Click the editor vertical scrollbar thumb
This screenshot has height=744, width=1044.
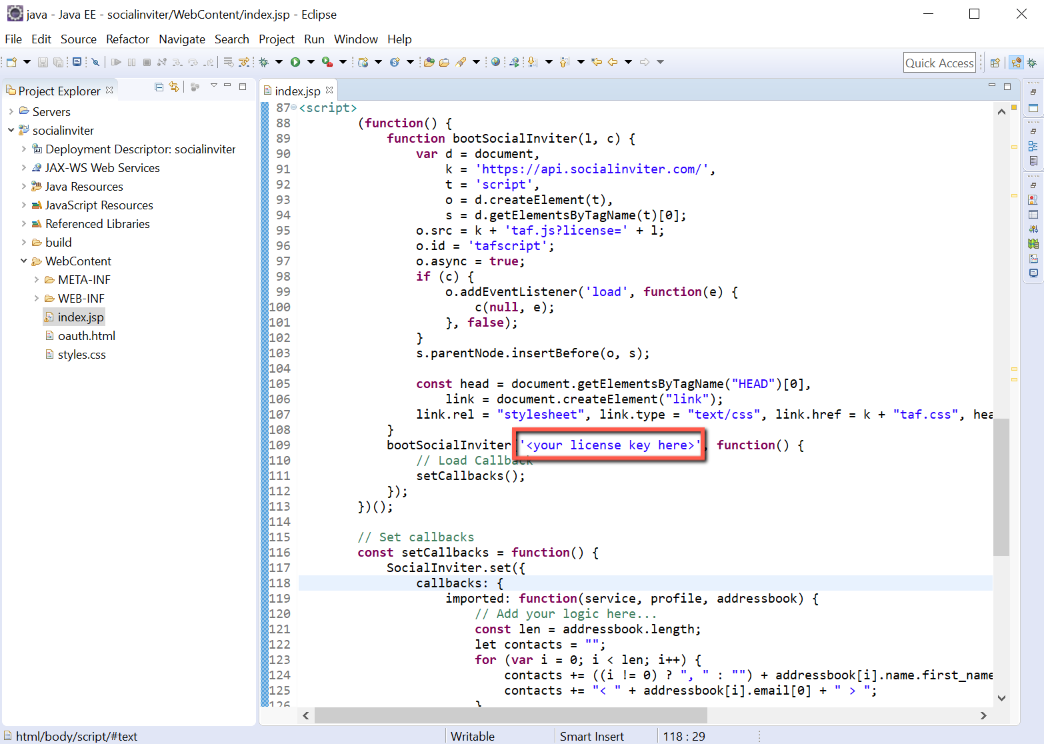click(x=1001, y=486)
